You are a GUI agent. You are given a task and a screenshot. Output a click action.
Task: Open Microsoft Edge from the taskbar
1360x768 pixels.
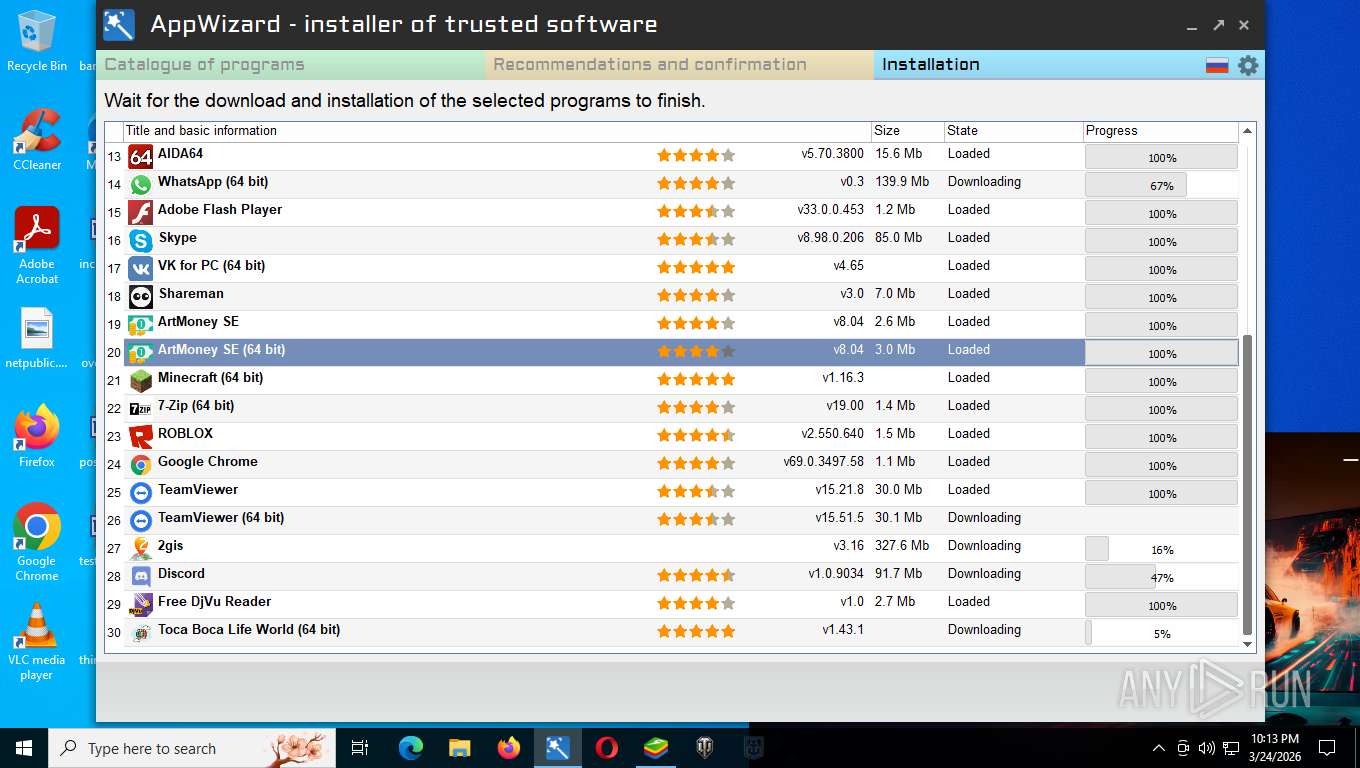(411, 748)
